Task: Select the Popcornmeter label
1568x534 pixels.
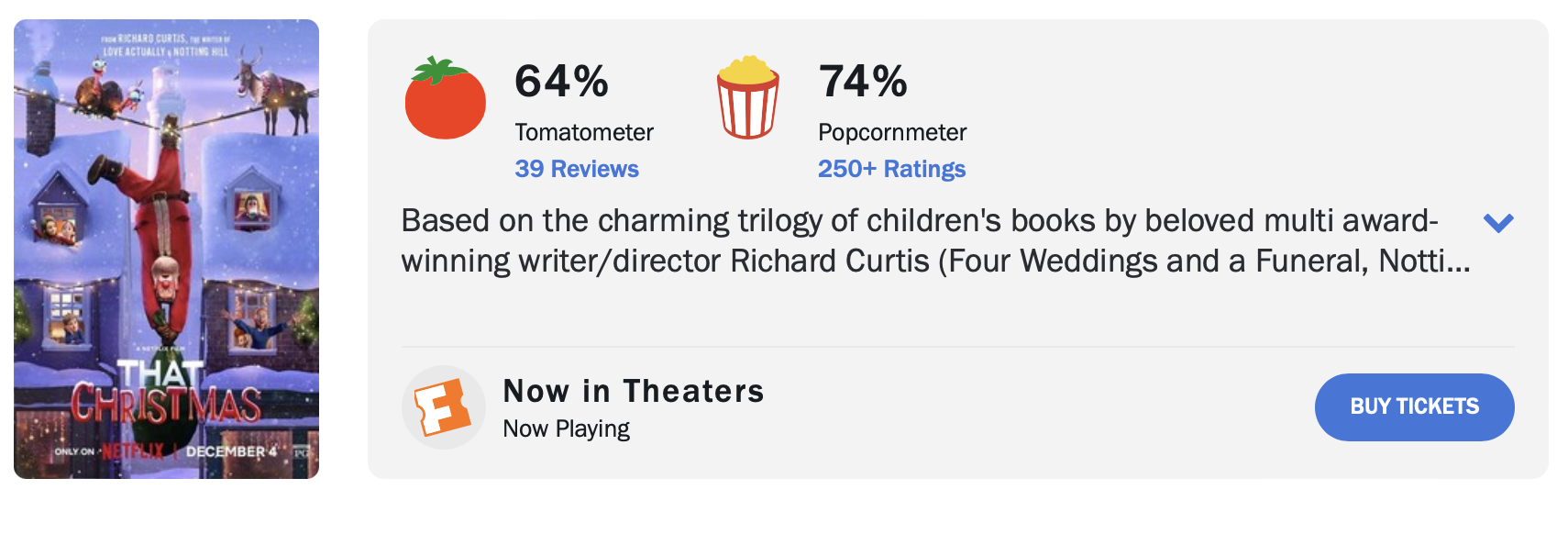Action: click(892, 132)
